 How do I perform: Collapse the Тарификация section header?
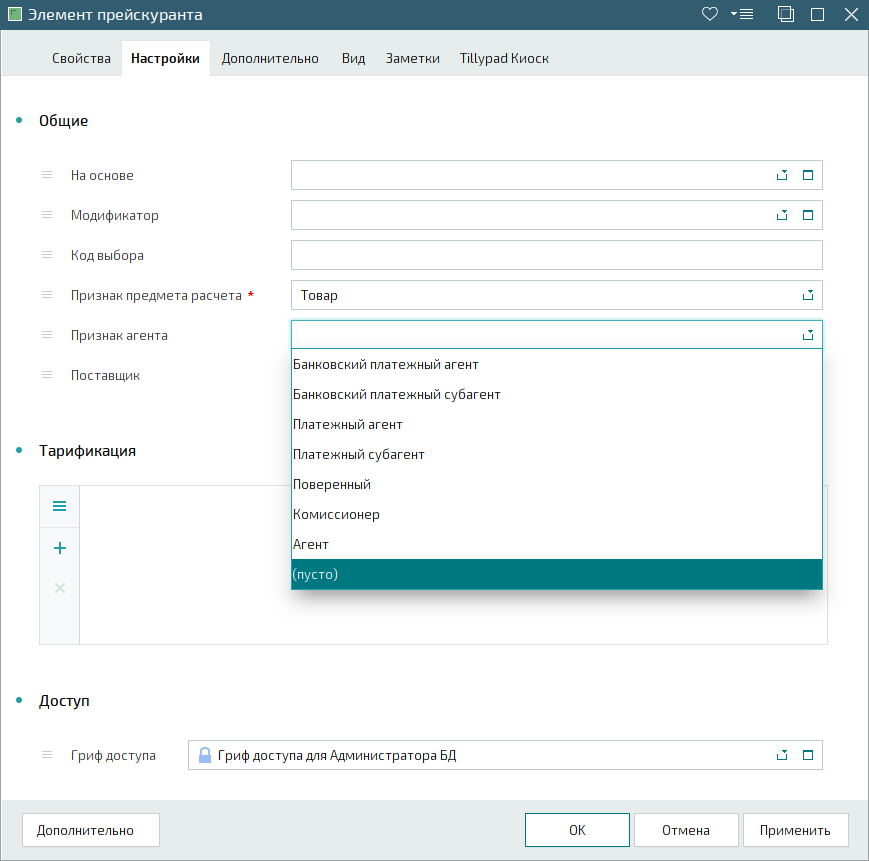87,451
